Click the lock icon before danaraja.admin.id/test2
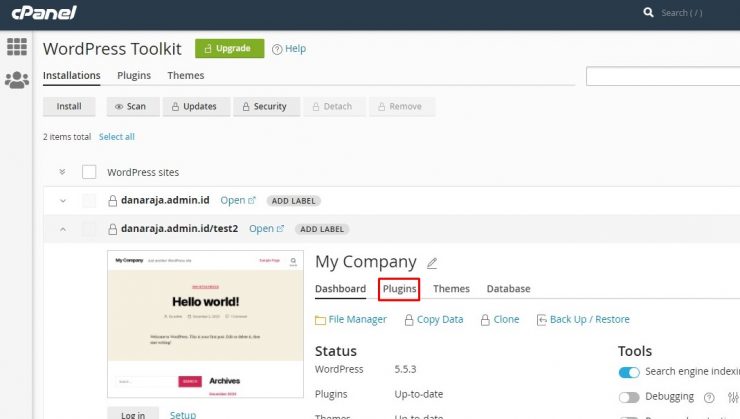The height and width of the screenshot is (419, 740). (112, 229)
